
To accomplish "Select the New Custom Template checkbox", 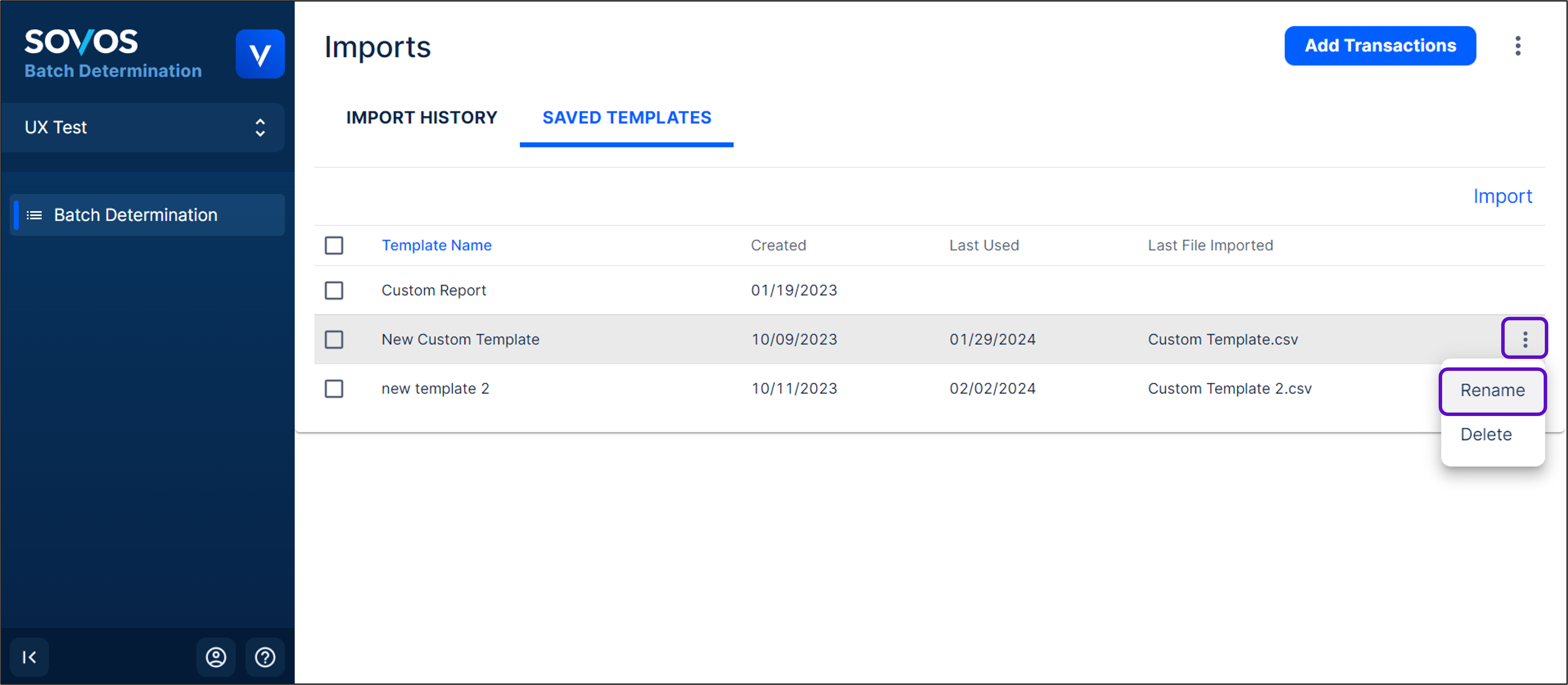I will 334,340.
